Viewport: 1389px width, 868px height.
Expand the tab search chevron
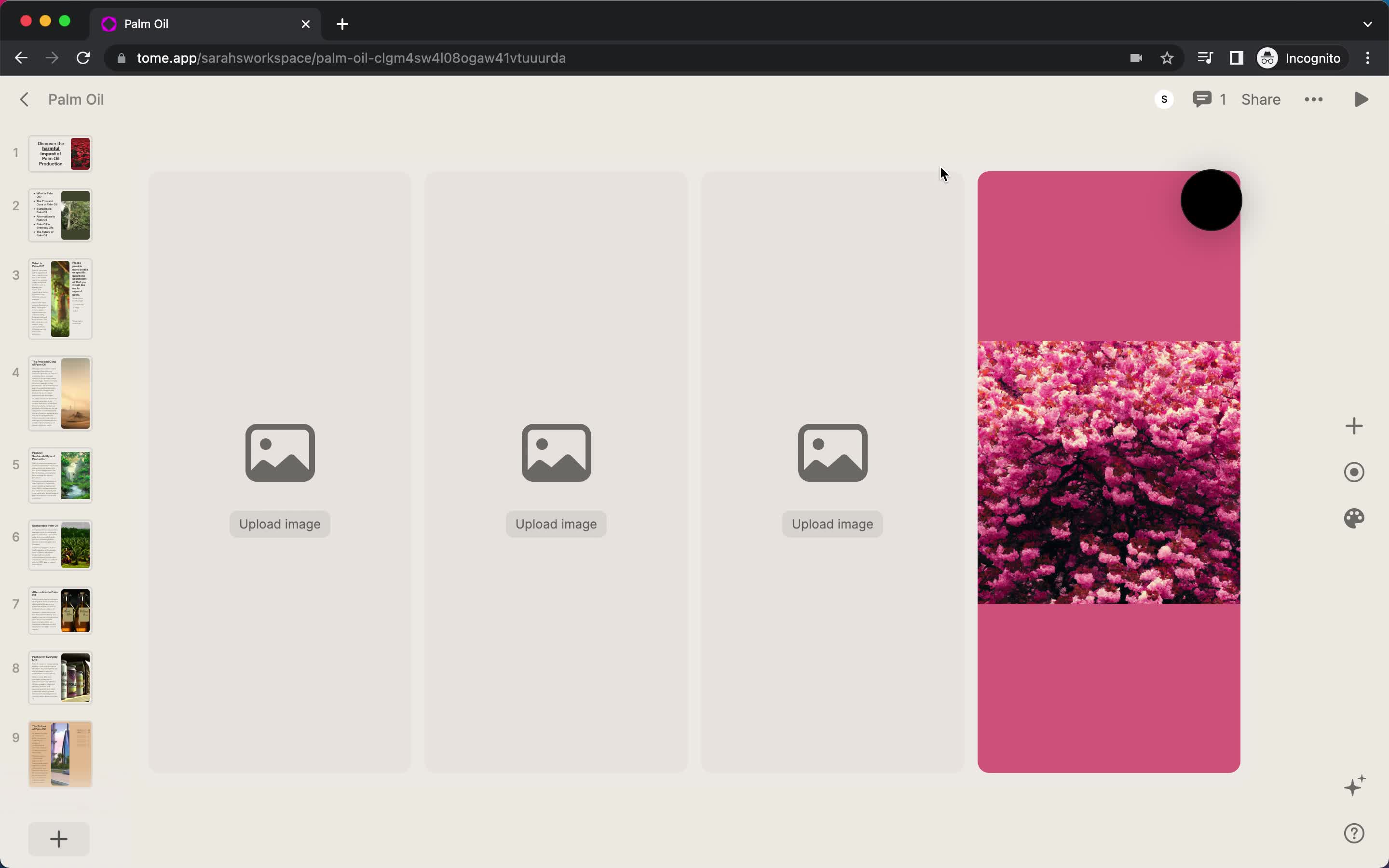(1367, 24)
